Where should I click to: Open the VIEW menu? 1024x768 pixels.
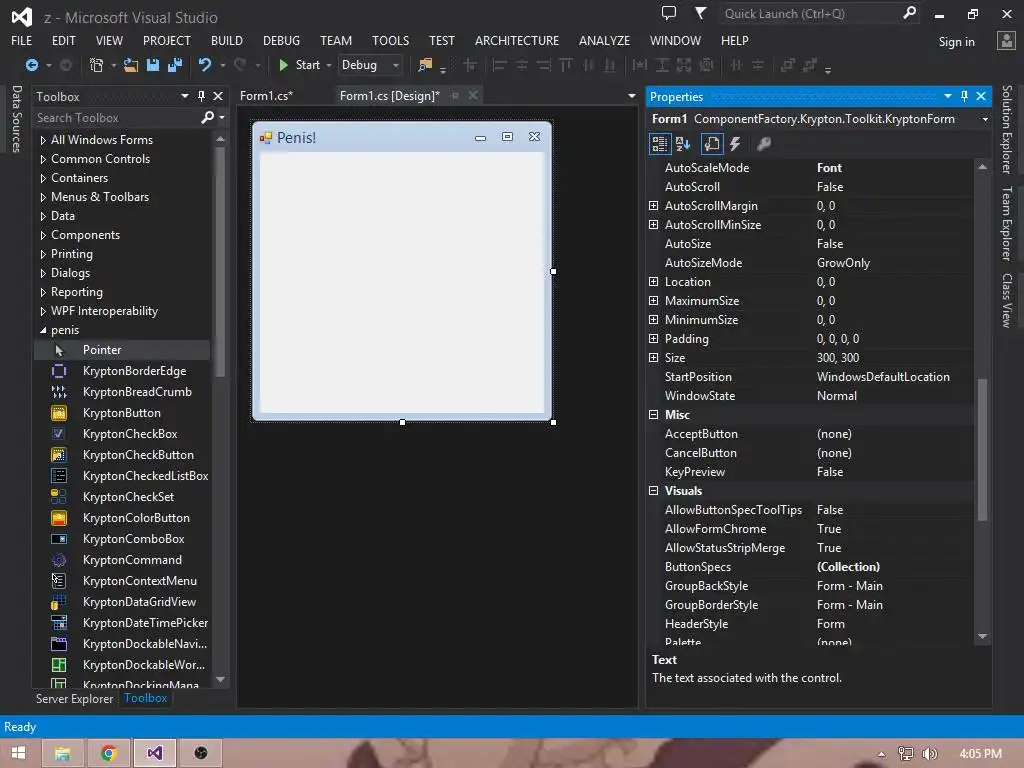(x=109, y=40)
